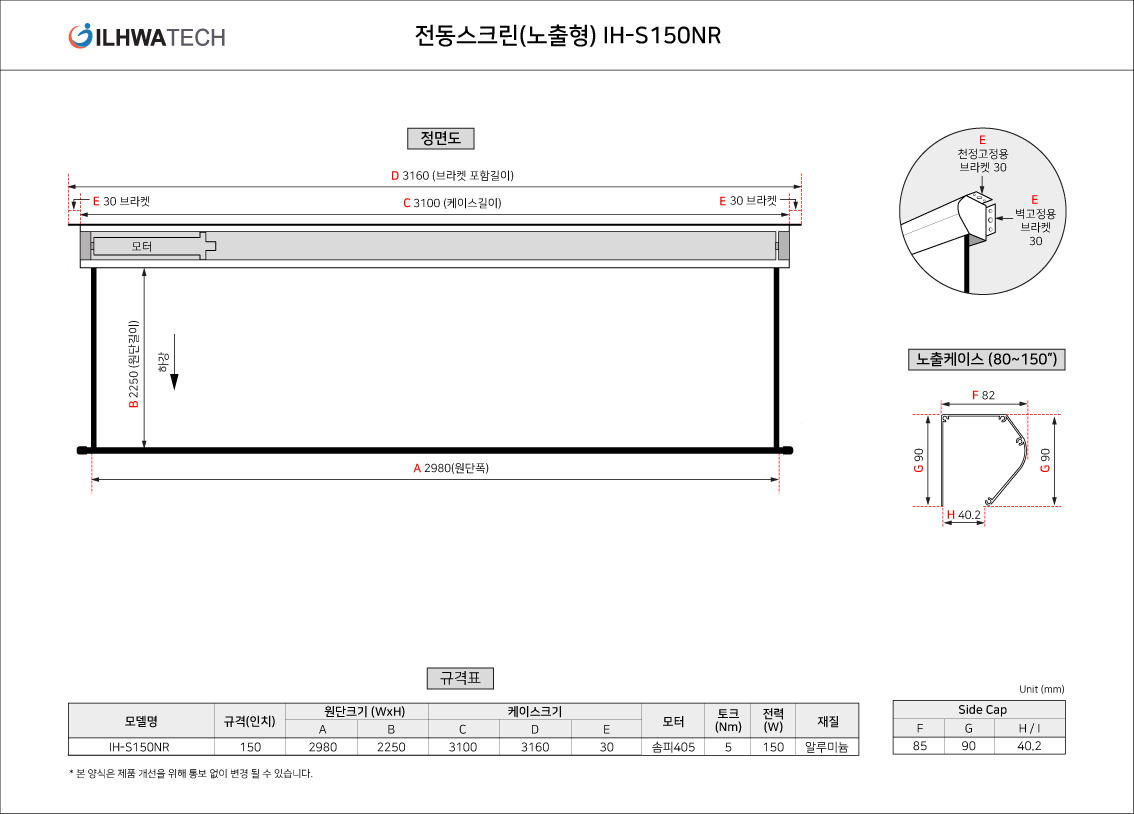1134x814 pixels.
Task: Select the 정면도 label box
Action: point(440,139)
